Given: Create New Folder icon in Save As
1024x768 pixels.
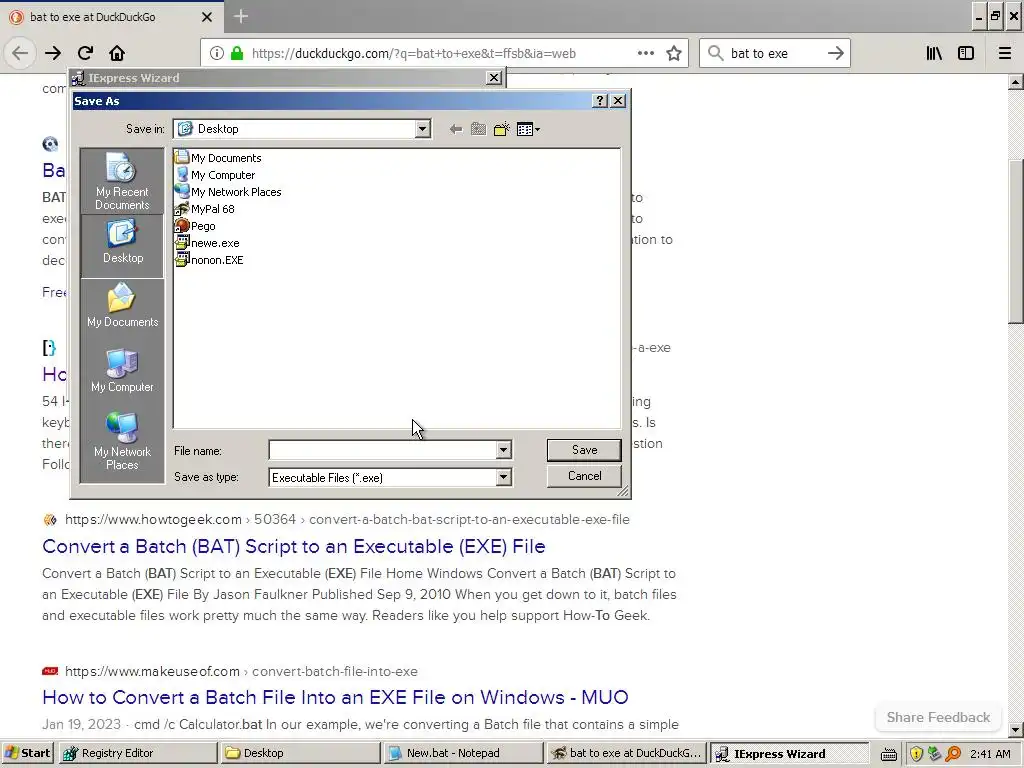Looking at the screenshot, I should click(502, 129).
